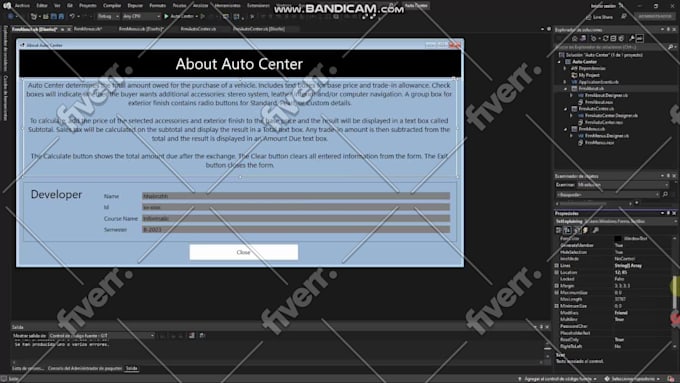Select the Developer group label

pos(56,194)
